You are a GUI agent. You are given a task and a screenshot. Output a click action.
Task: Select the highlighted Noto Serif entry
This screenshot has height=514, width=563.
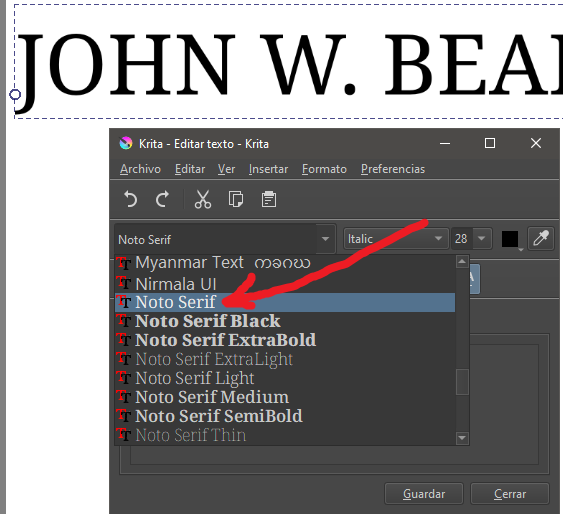tap(285, 302)
